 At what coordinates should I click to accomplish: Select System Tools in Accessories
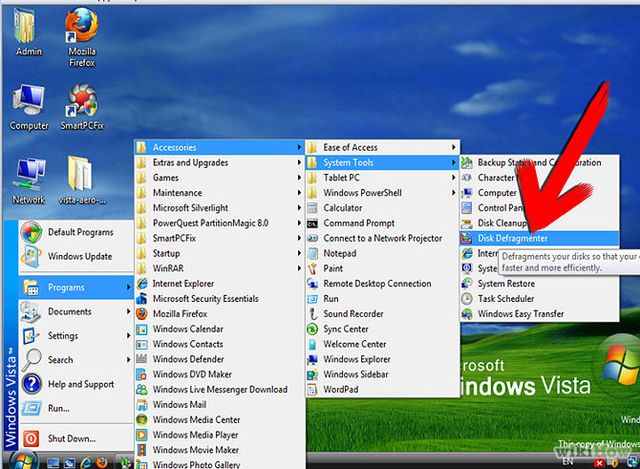point(382,162)
